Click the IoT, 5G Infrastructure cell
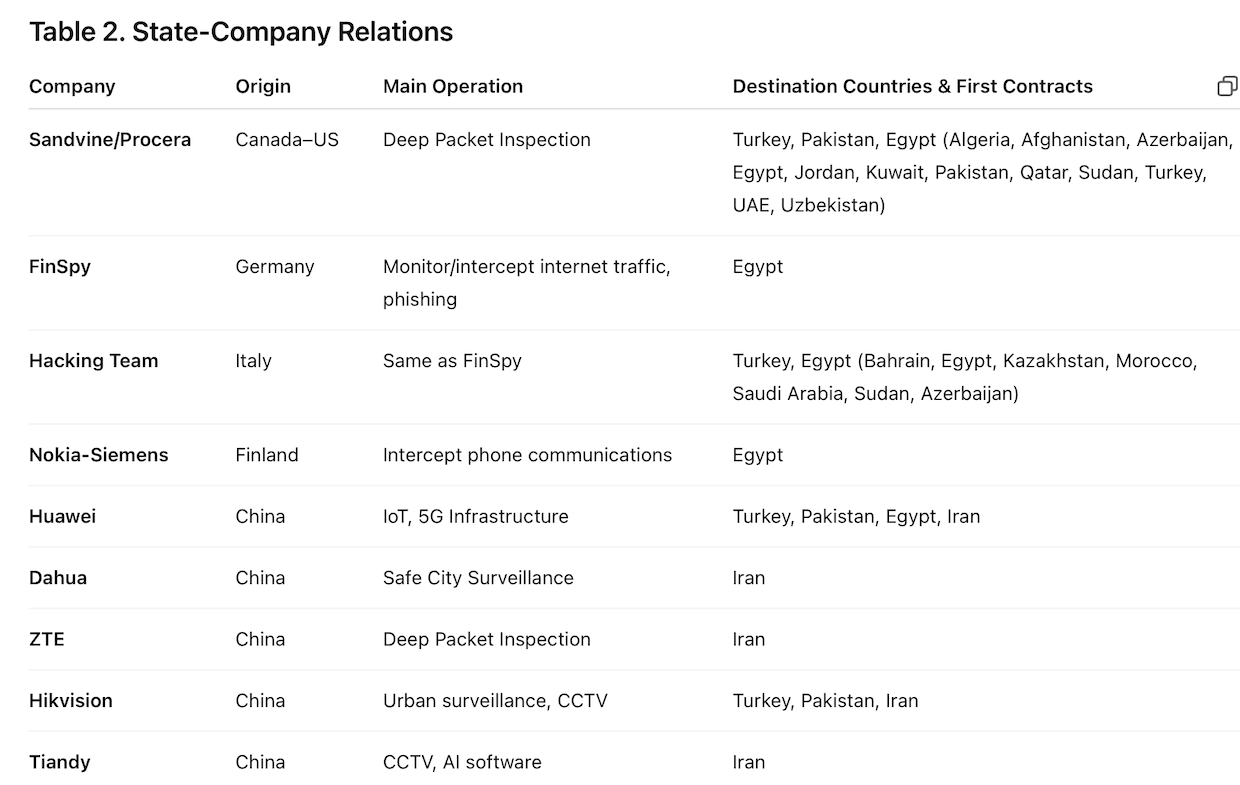 (476, 517)
